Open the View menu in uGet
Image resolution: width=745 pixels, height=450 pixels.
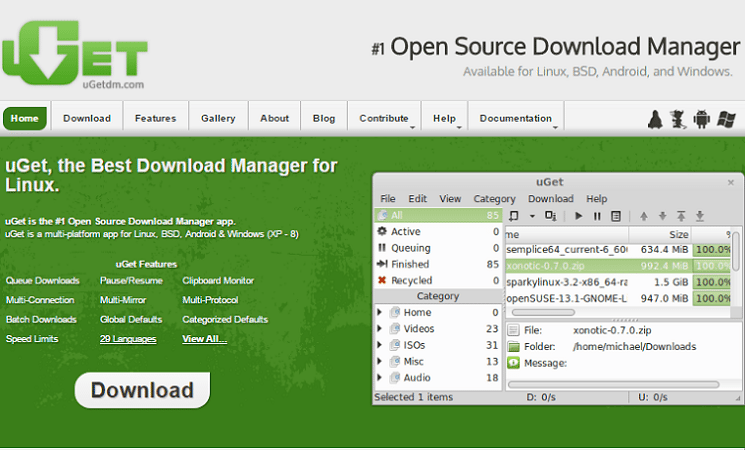click(450, 199)
